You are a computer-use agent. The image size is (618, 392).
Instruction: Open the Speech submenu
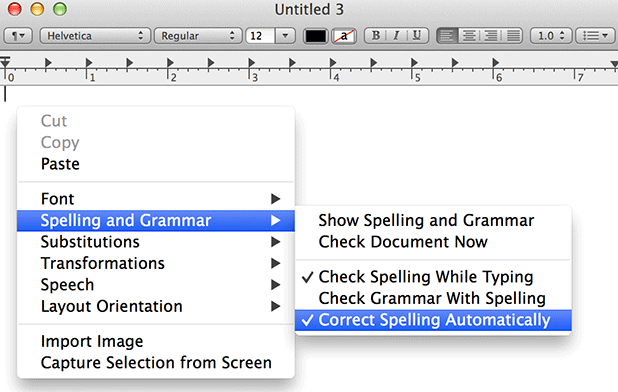[x=156, y=285]
